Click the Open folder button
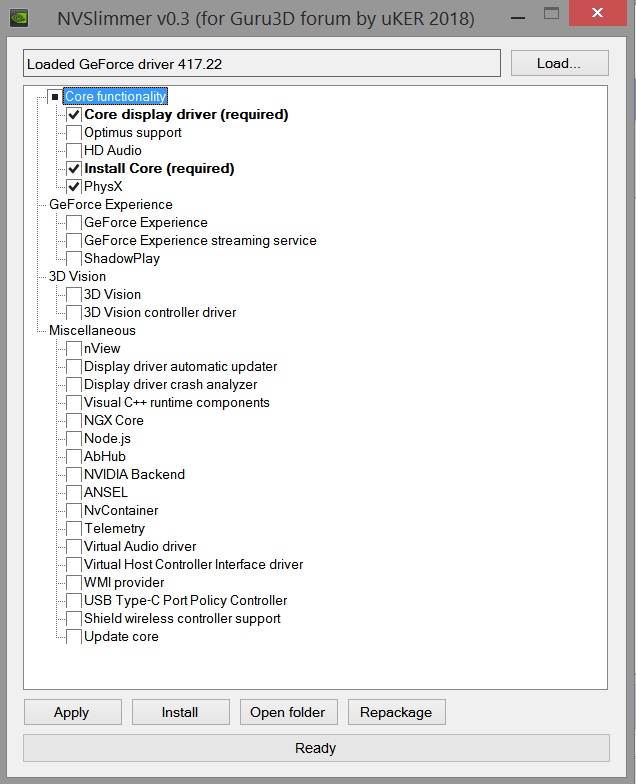Screen dimensions: 636x784 (x=288, y=712)
